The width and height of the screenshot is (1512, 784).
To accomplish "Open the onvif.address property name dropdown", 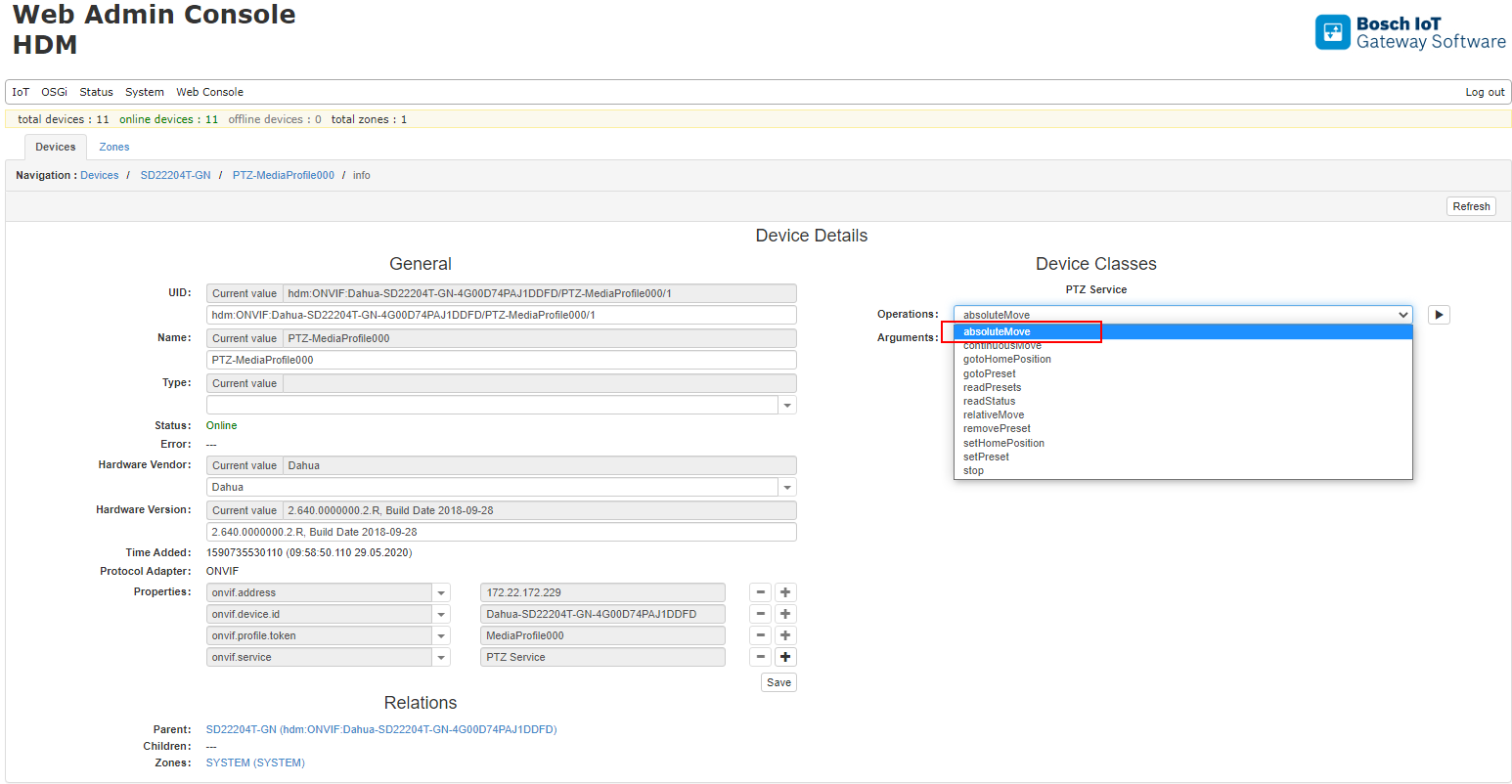I will 441,592.
